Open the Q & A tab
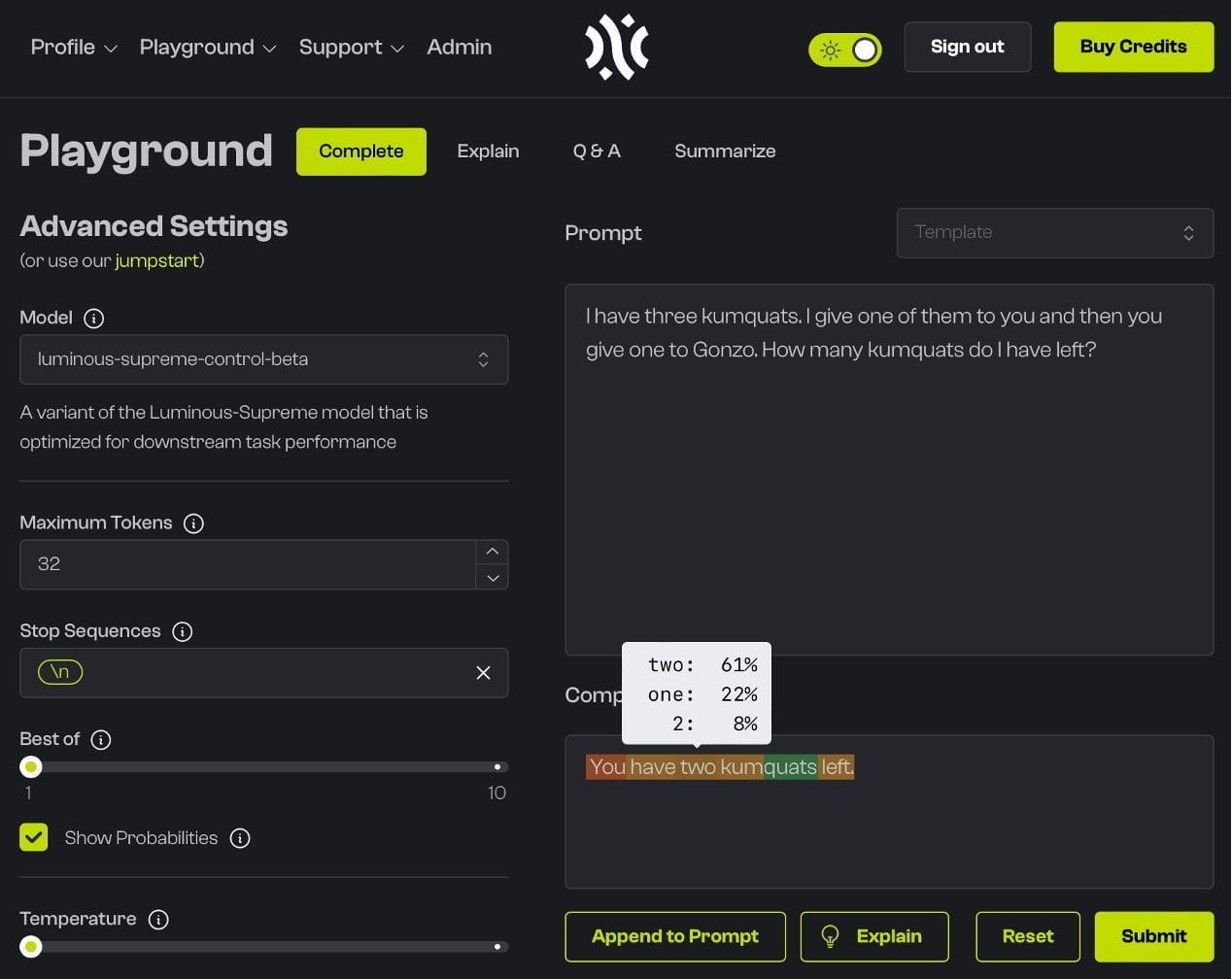The width and height of the screenshot is (1232, 979). [597, 152]
